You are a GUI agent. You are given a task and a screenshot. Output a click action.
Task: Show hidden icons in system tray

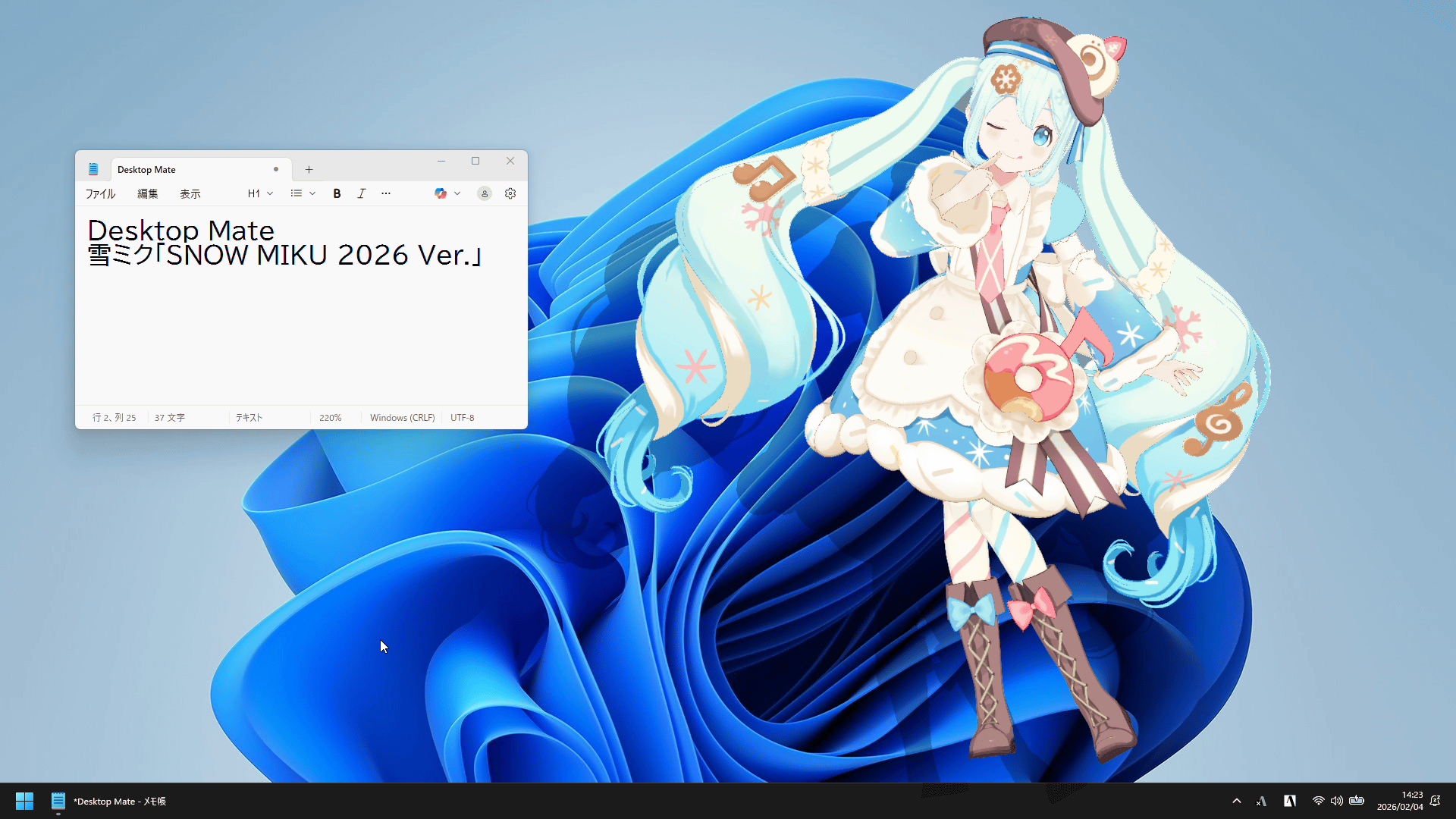tap(1237, 801)
